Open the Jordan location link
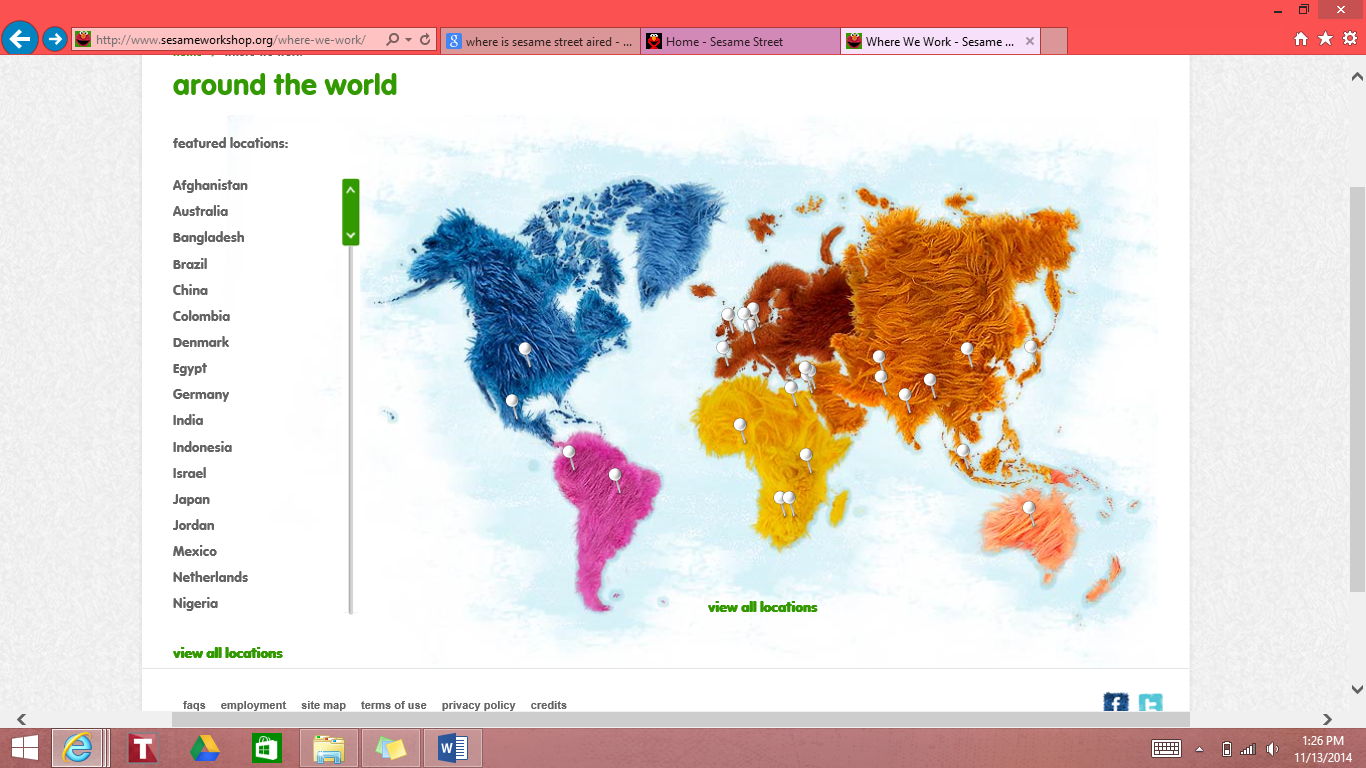This screenshot has width=1366, height=768. pyautogui.click(x=193, y=525)
